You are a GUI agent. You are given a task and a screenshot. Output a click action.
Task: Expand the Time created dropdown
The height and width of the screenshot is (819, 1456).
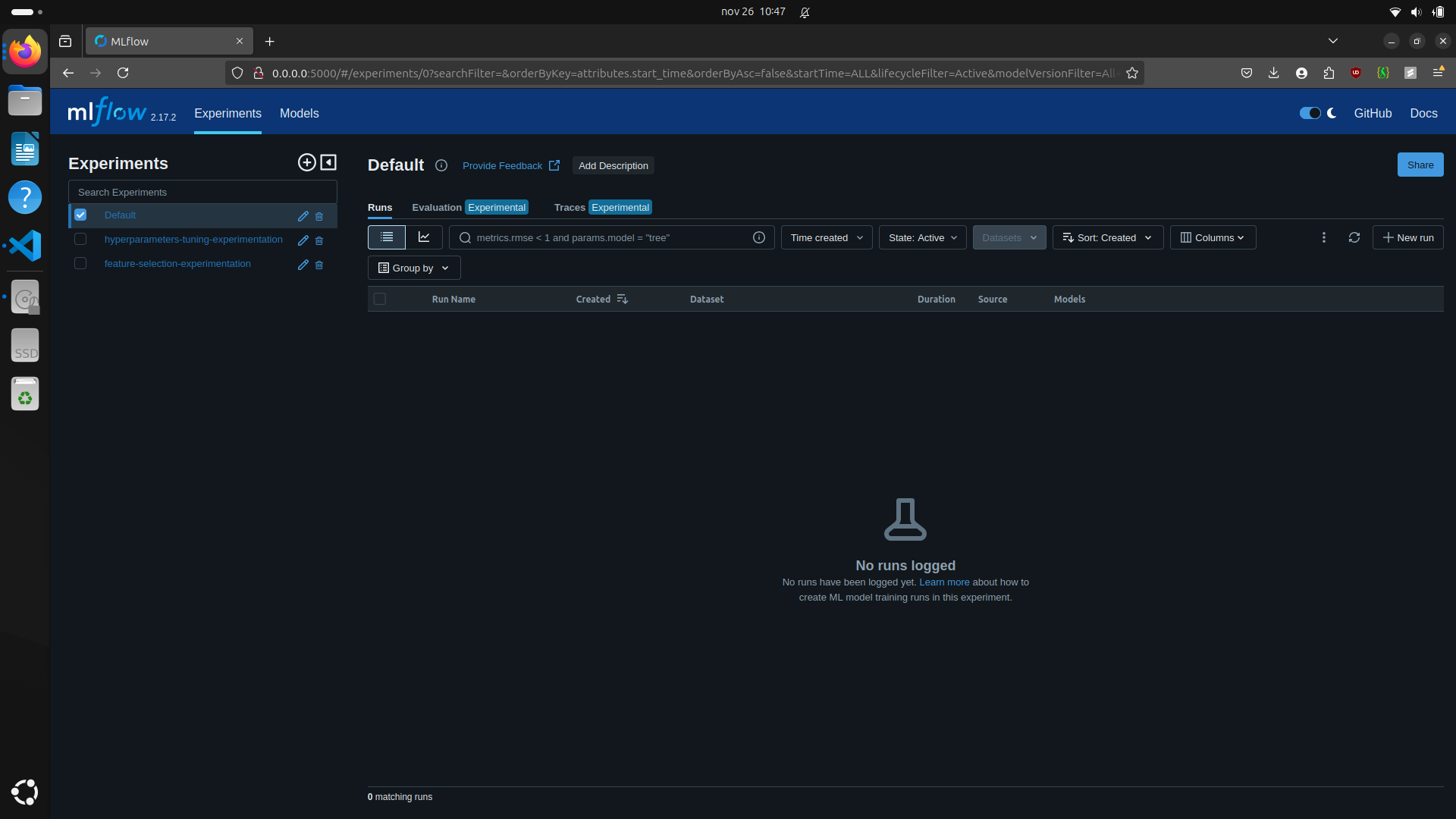(x=826, y=237)
